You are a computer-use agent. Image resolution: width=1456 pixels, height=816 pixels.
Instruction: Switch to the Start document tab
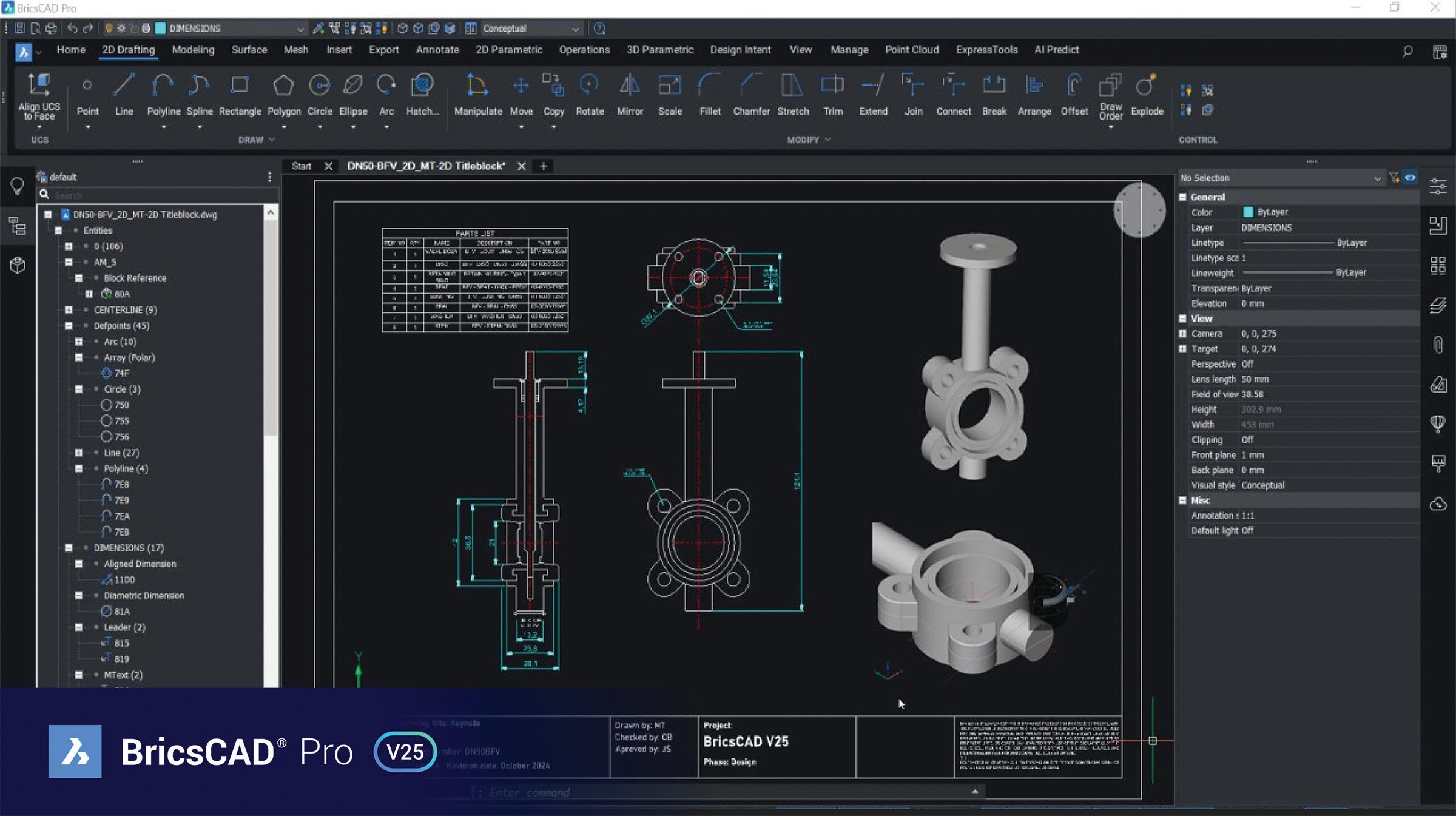point(301,166)
